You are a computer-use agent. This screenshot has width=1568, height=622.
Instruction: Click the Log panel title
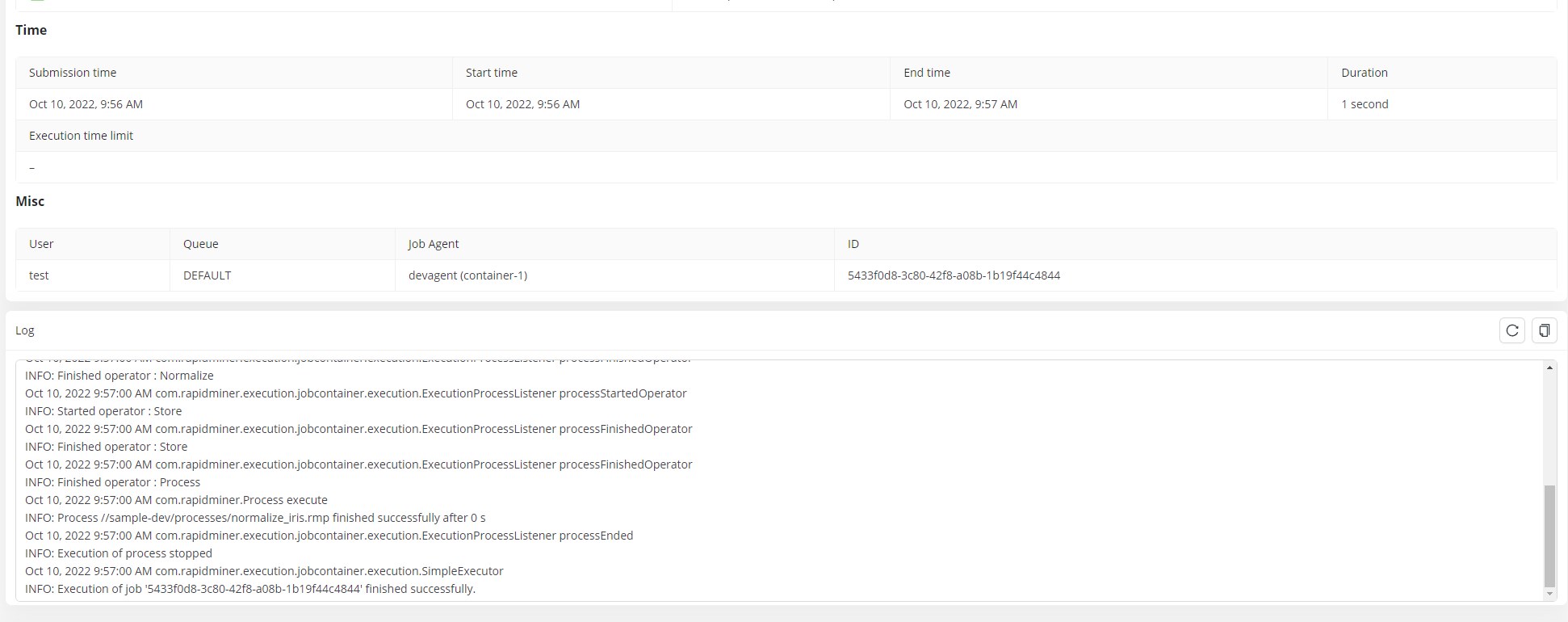(25, 330)
